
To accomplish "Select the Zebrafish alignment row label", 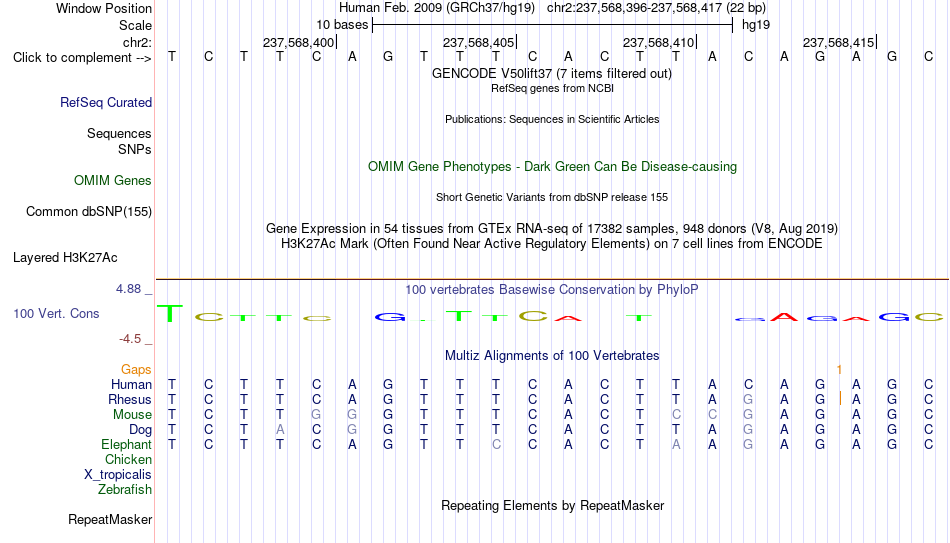I will pyautogui.click(x=125, y=490).
